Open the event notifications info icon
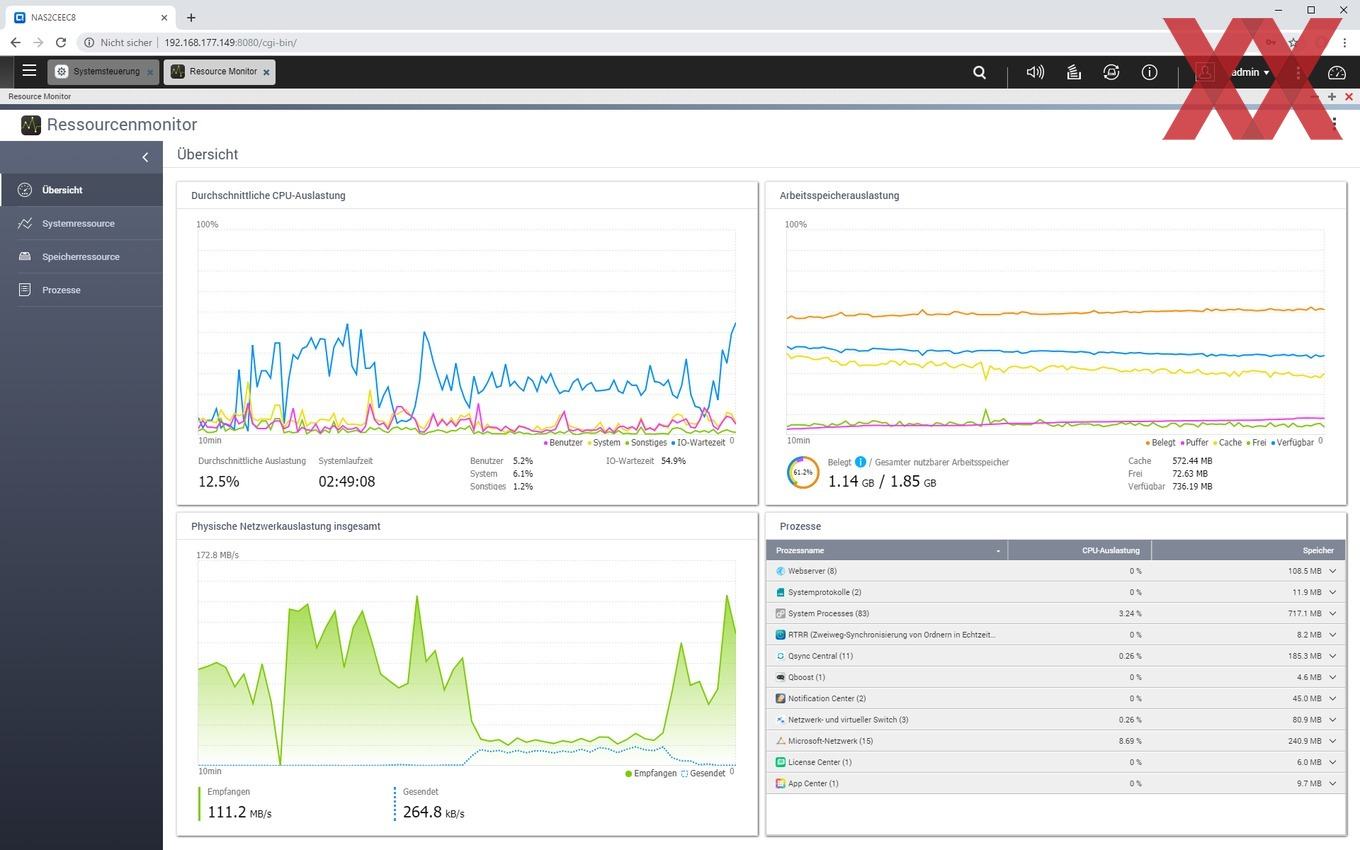This screenshot has width=1360, height=850. tap(1149, 72)
